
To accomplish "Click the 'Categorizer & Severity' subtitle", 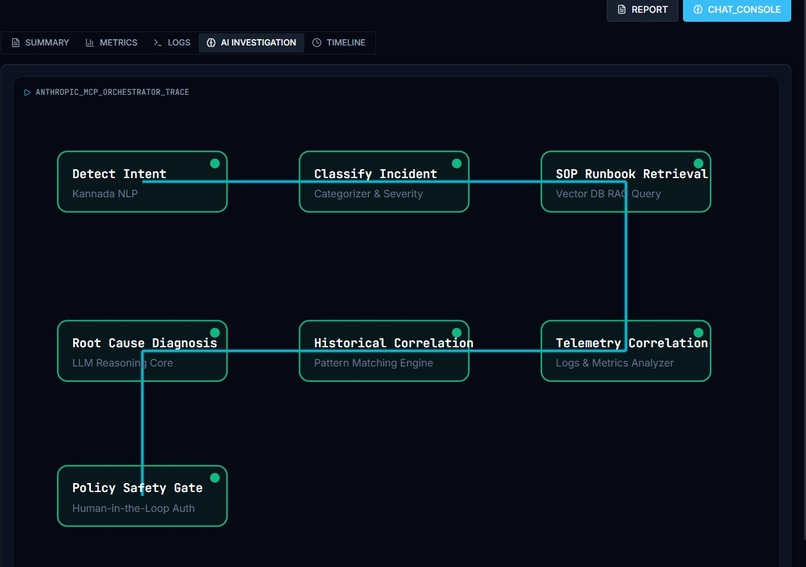I will click(x=369, y=194).
